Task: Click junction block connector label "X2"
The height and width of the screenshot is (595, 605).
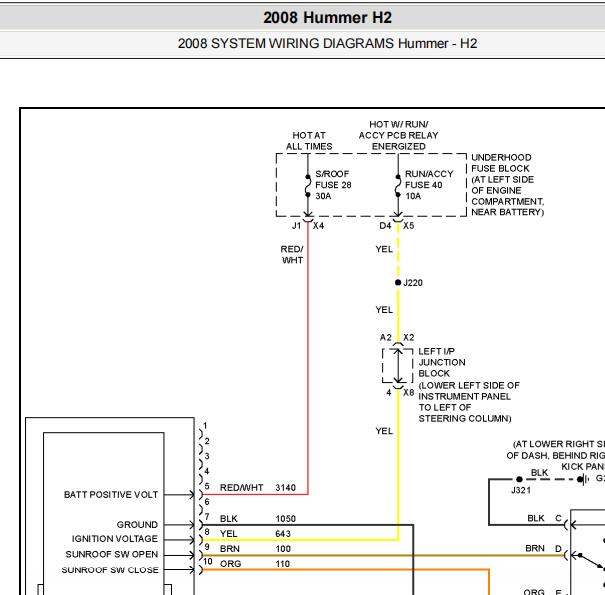Action: point(409,338)
